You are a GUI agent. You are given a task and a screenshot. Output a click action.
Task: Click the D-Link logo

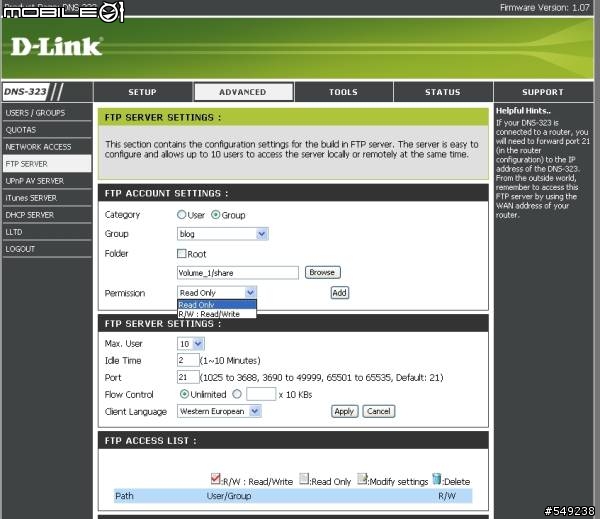[57, 47]
